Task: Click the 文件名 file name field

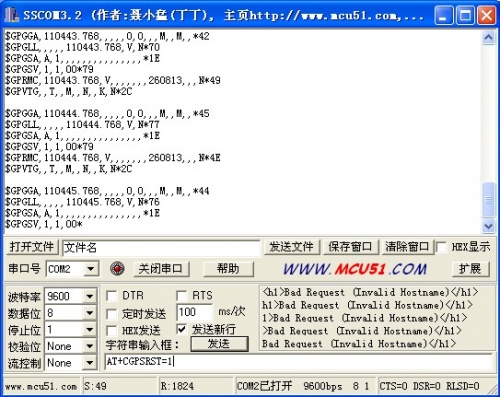Action: pyautogui.click(x=161, y=248)
